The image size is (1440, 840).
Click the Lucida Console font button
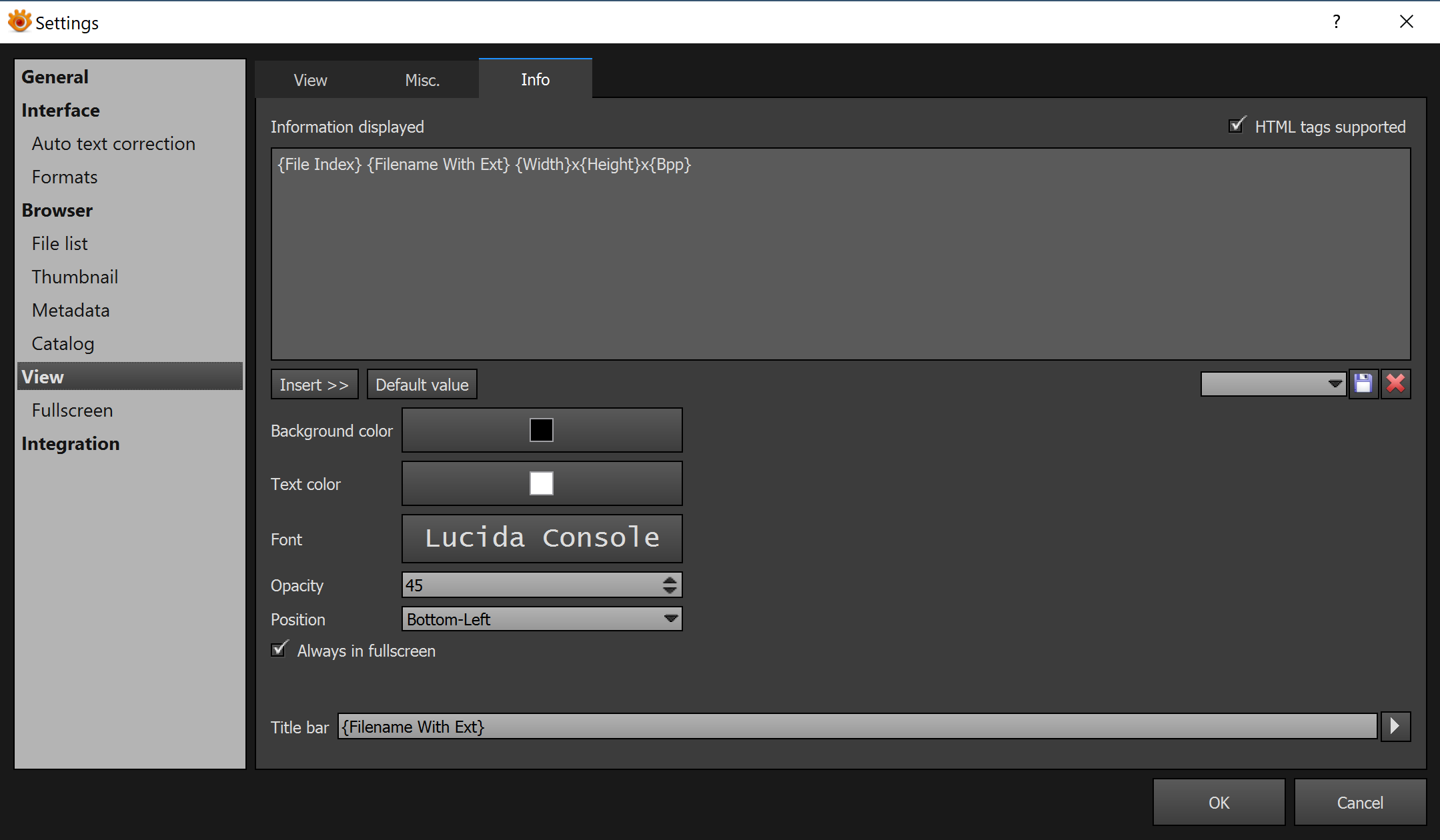(542, 538)
